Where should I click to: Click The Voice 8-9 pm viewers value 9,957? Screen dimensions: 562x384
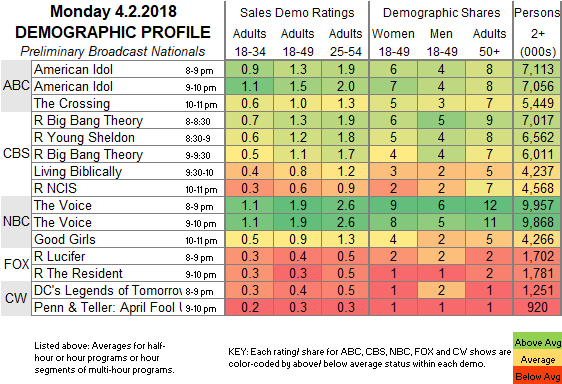click(x=538, y=205)
